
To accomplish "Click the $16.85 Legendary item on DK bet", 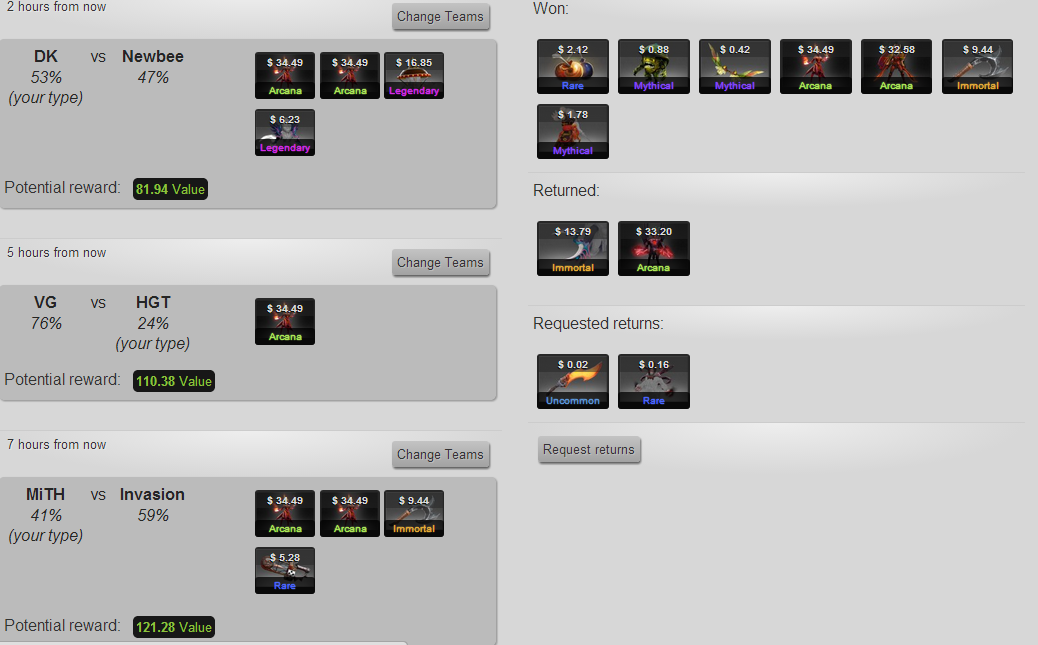I will coord(414,75).
